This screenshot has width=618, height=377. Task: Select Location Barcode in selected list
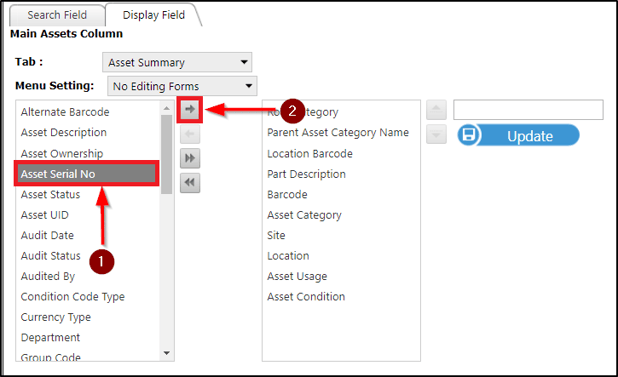pyautogui.click(x=310, y=154)
